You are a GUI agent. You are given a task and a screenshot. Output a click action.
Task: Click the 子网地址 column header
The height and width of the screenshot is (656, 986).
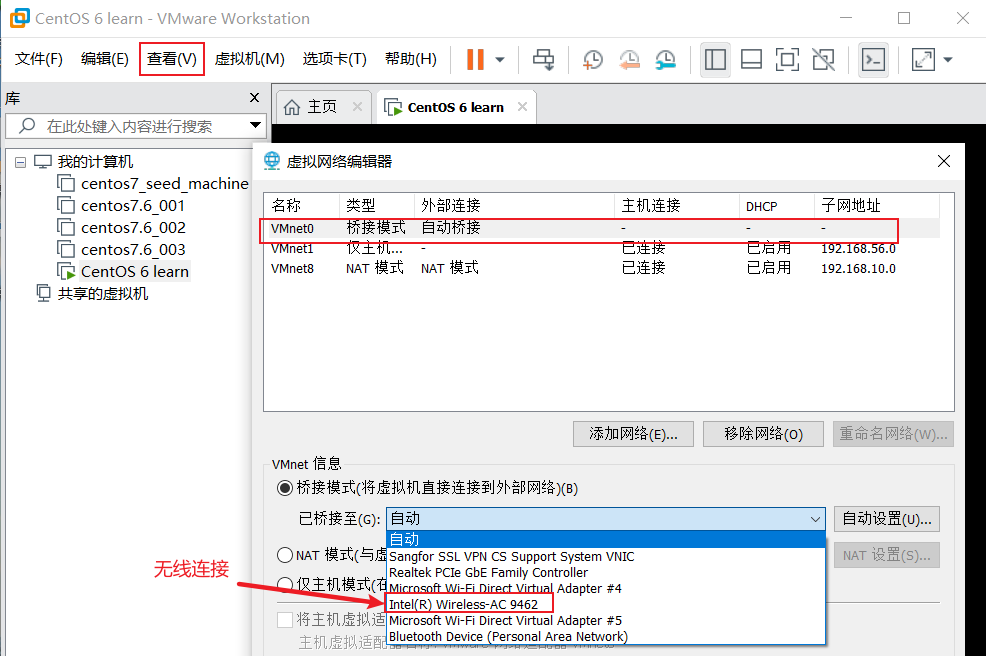click(x=877, y=206)
